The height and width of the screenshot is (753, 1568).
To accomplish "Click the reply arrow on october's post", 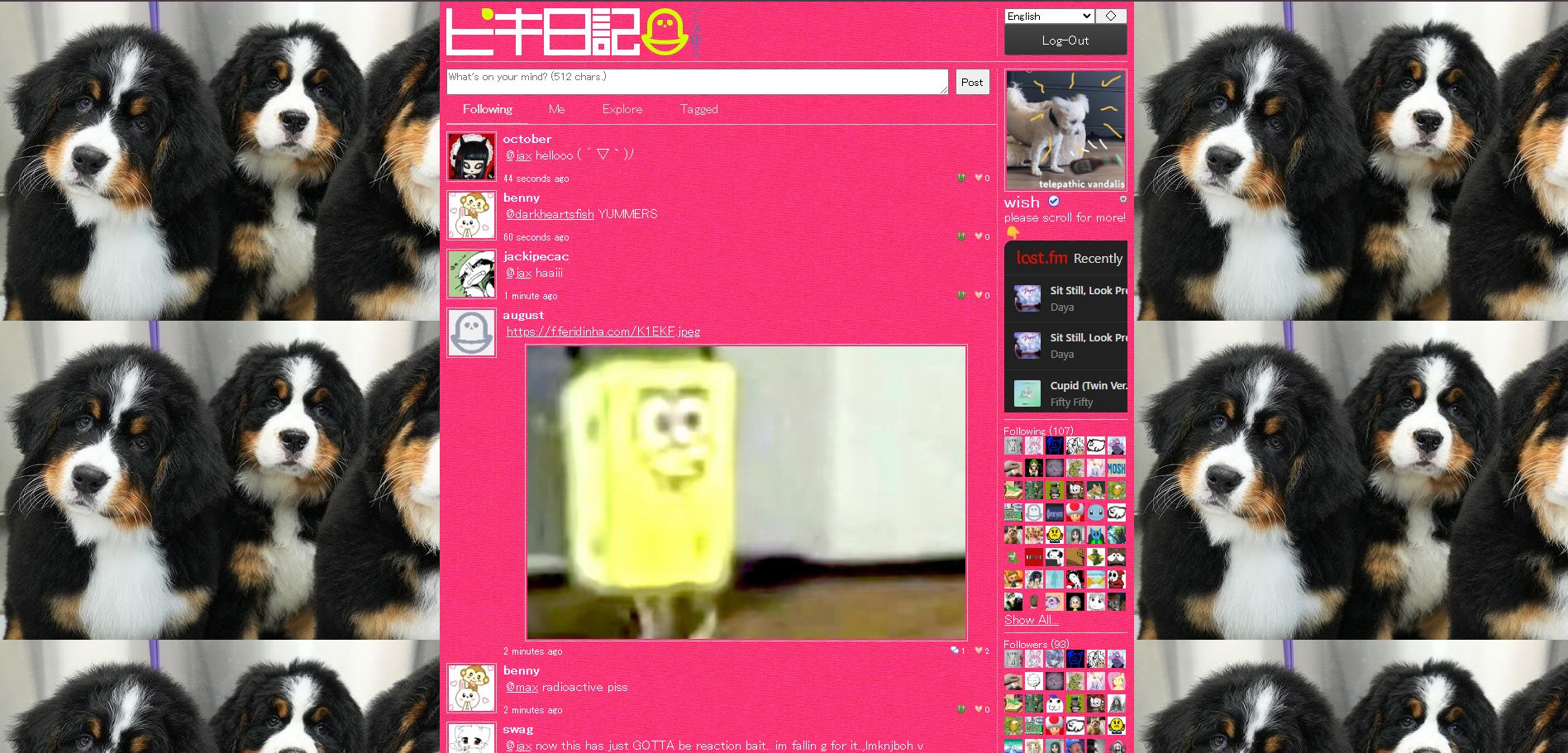I will (x=960, y=178).
